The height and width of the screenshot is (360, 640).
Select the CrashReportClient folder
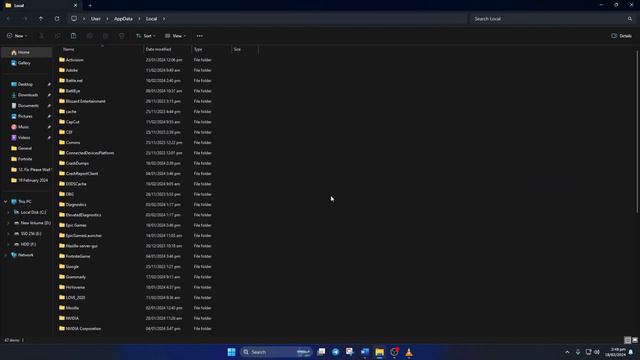(82, 173)
